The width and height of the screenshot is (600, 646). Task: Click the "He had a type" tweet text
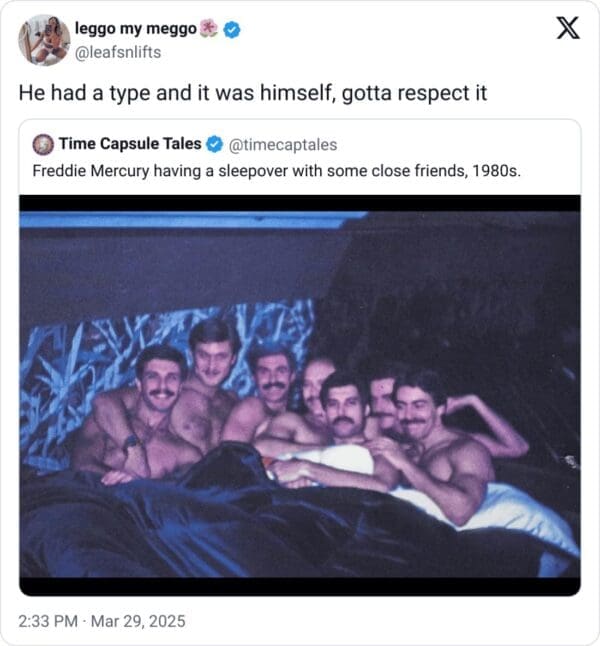(253, 93)
